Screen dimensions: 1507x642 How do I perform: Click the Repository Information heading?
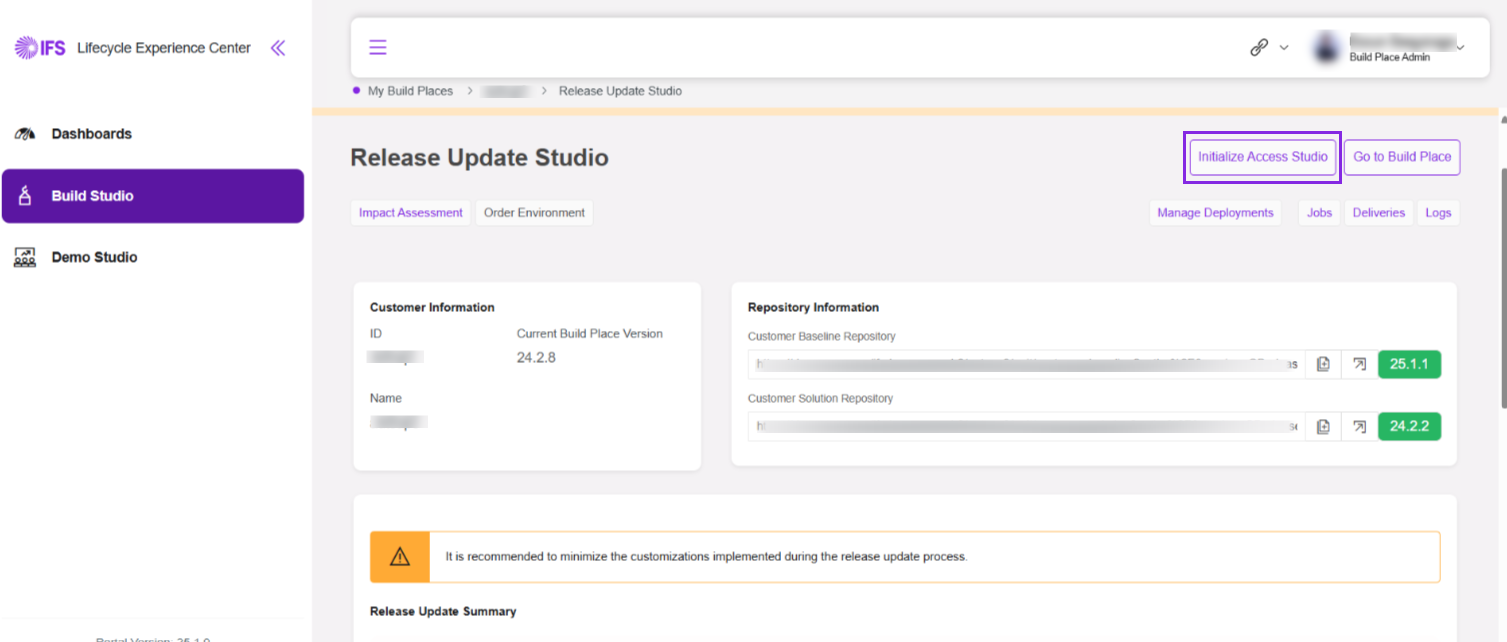(x=813, y=308)
